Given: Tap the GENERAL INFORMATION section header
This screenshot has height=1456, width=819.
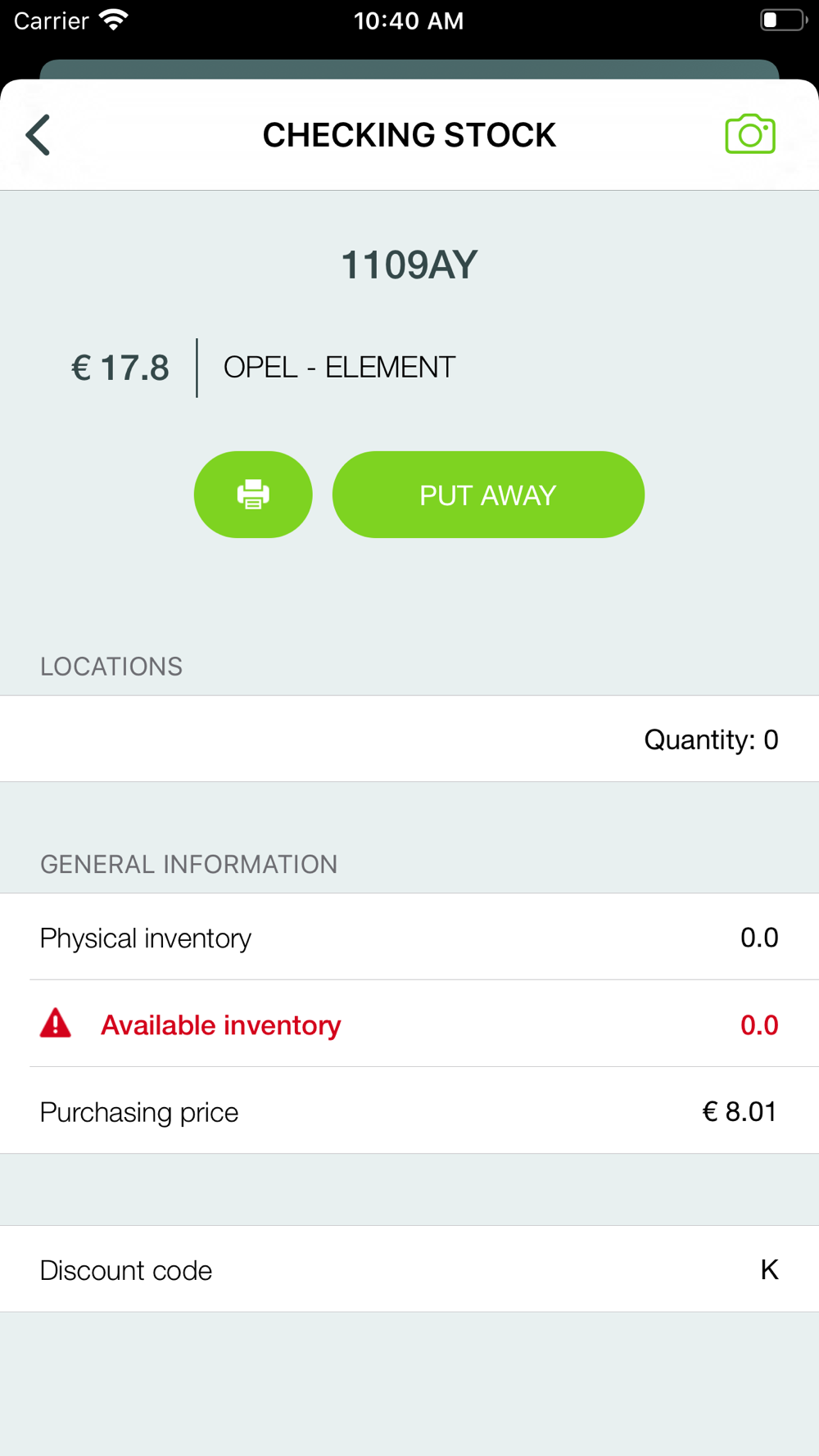Looking at the screenshot, I should [188, 864].
